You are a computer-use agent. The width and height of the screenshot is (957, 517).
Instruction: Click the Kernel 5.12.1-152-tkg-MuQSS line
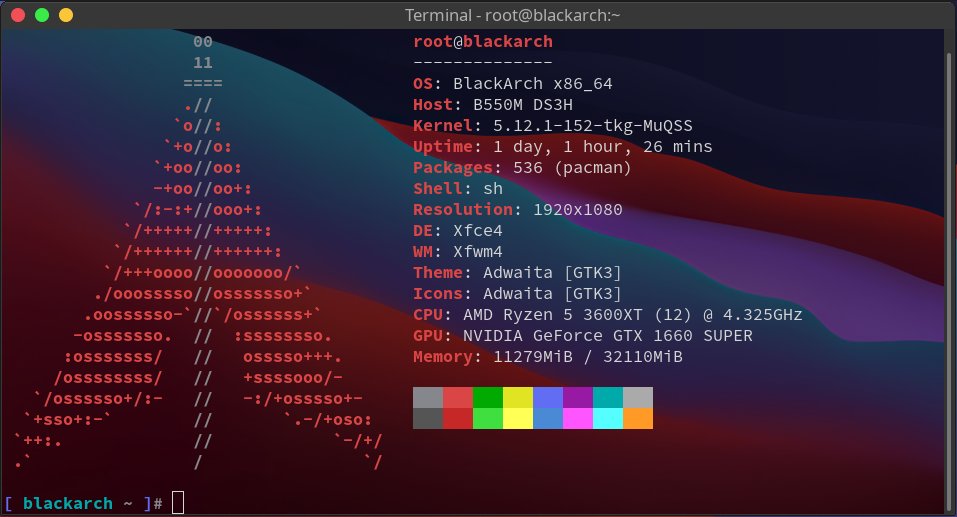coord(553,126)
